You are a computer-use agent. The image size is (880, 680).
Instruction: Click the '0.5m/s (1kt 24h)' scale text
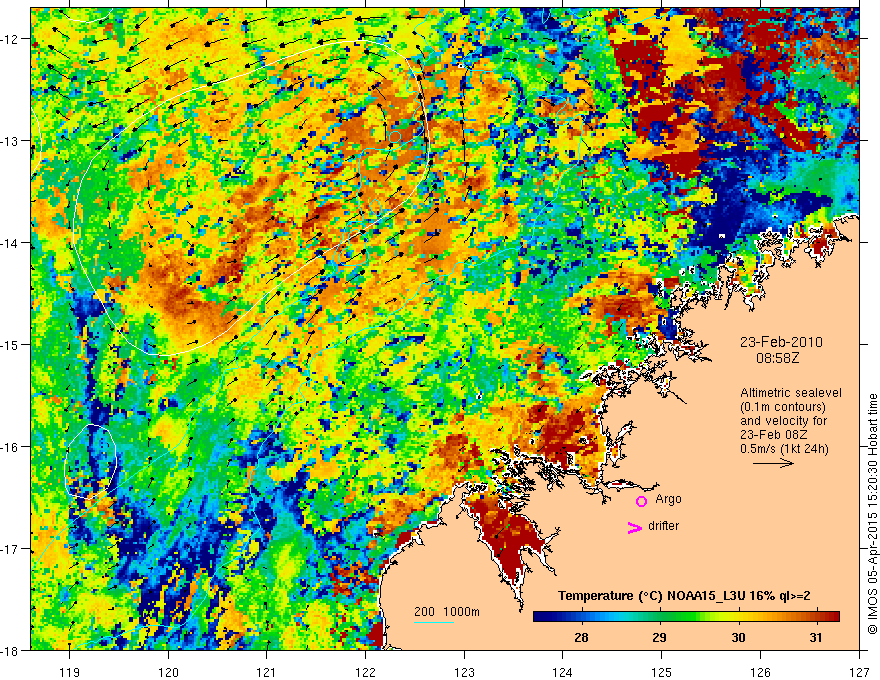click(784, 449)
